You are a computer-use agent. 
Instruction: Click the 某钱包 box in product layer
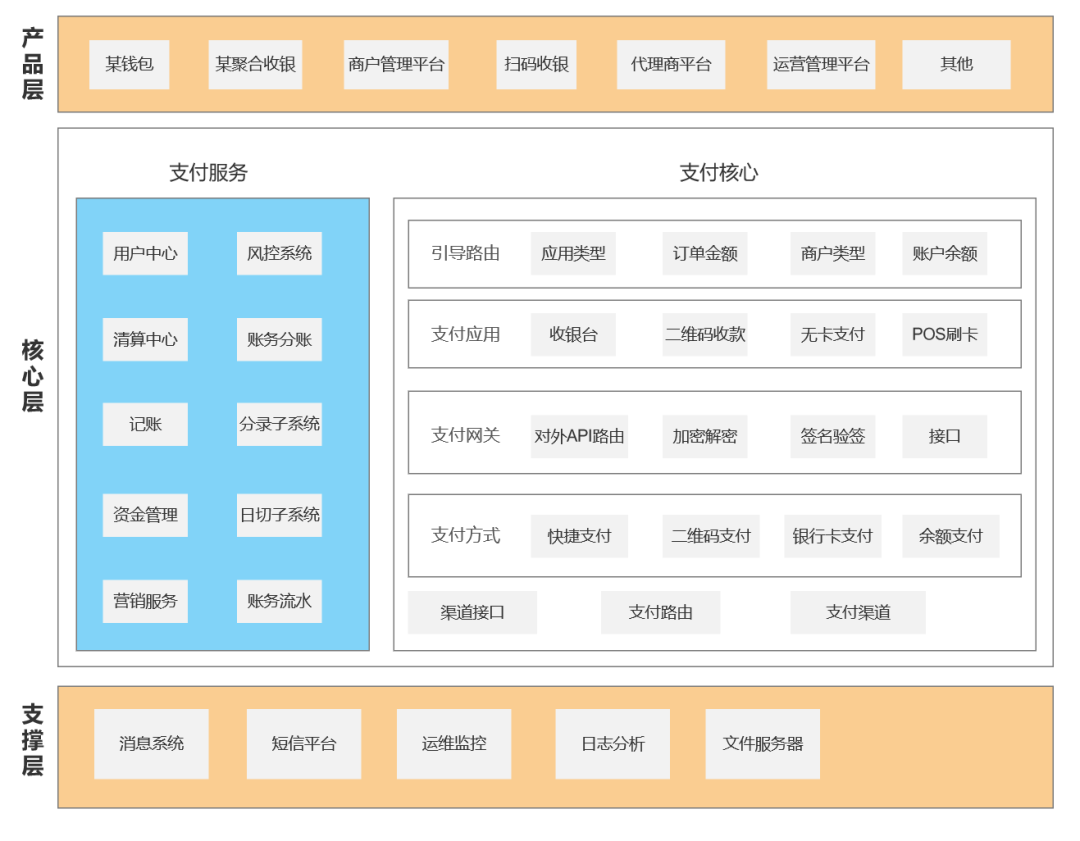click(x=129, y=65)
